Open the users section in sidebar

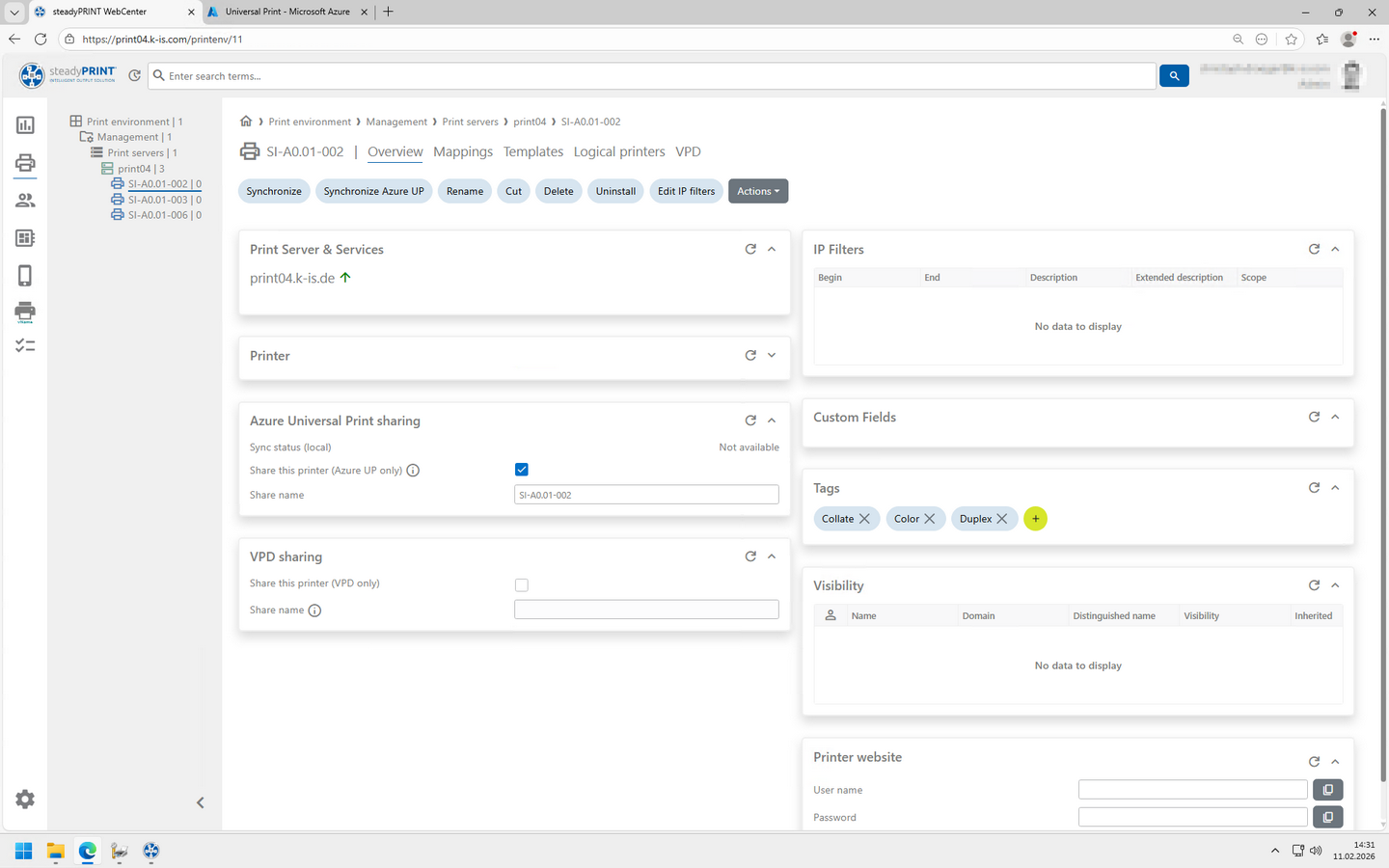[x=25, y=201]
